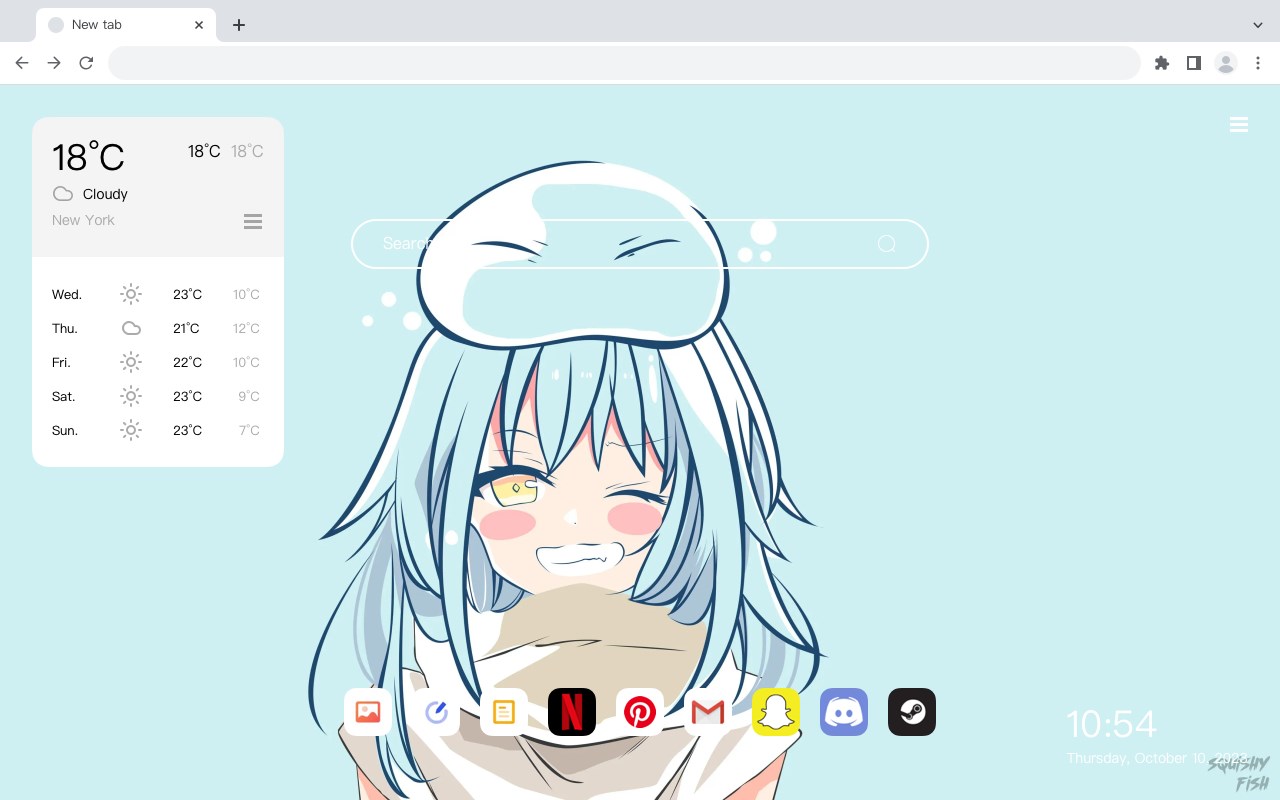
Task: Click the New York location label
Action: coord(83,220)
